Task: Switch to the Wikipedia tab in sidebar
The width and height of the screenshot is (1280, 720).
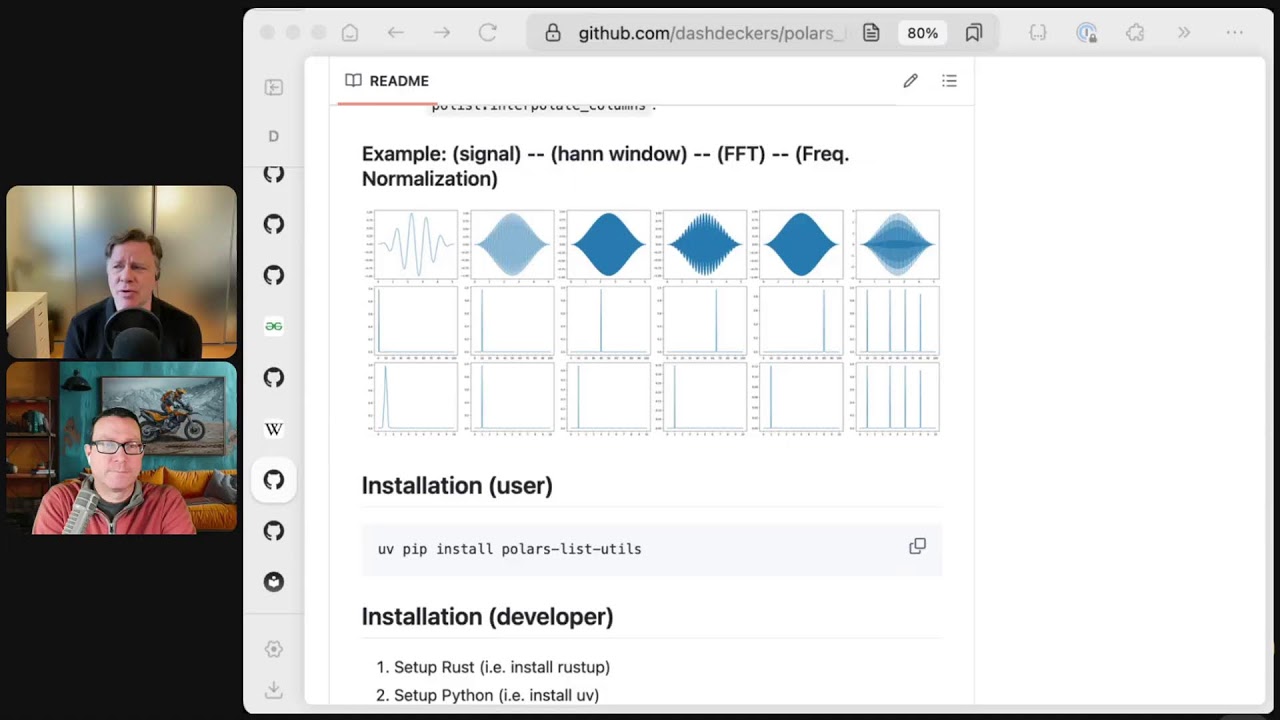Action: point(273,429)
